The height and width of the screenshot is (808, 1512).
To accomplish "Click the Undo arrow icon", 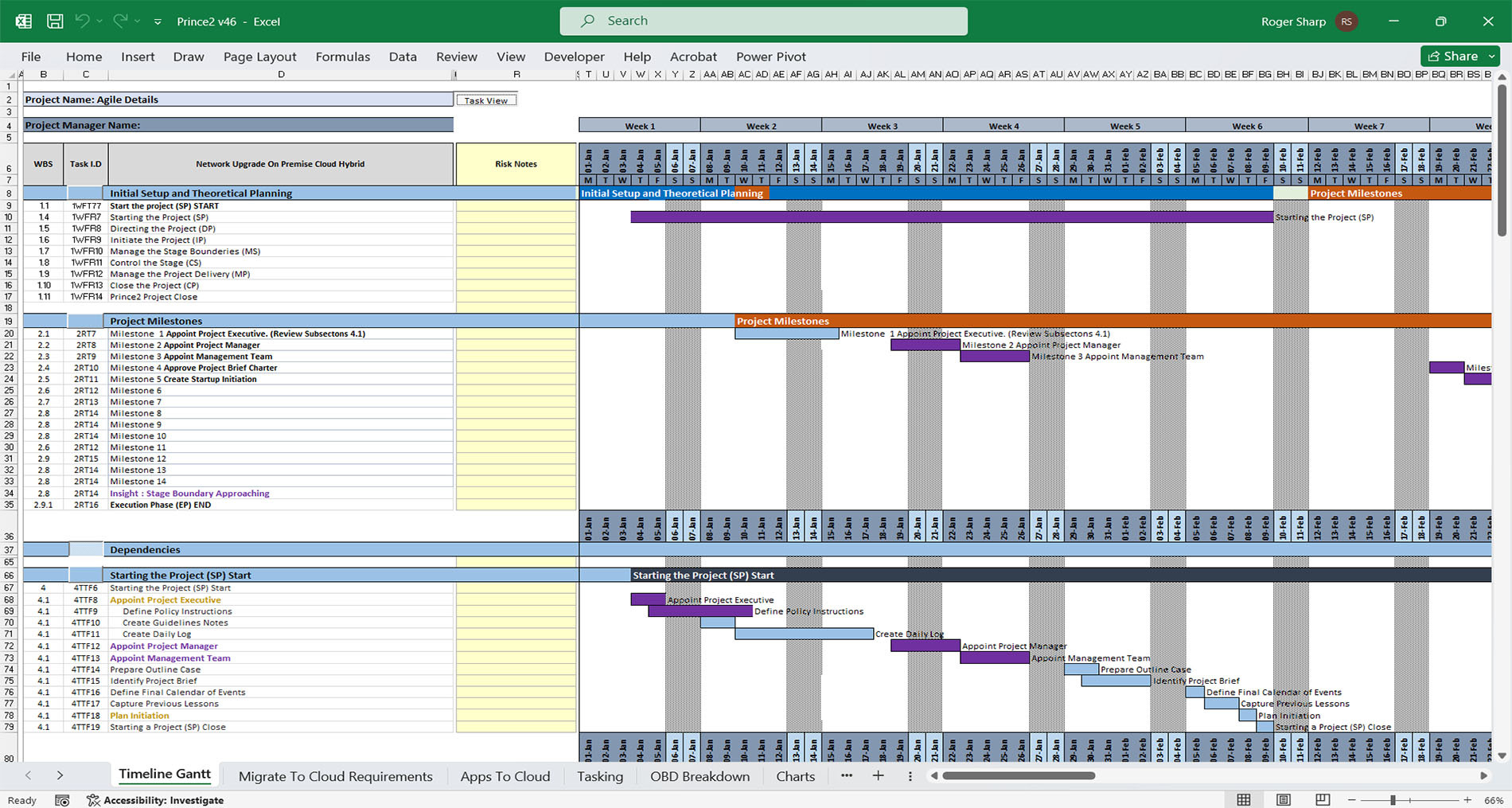I will point(82,21).
